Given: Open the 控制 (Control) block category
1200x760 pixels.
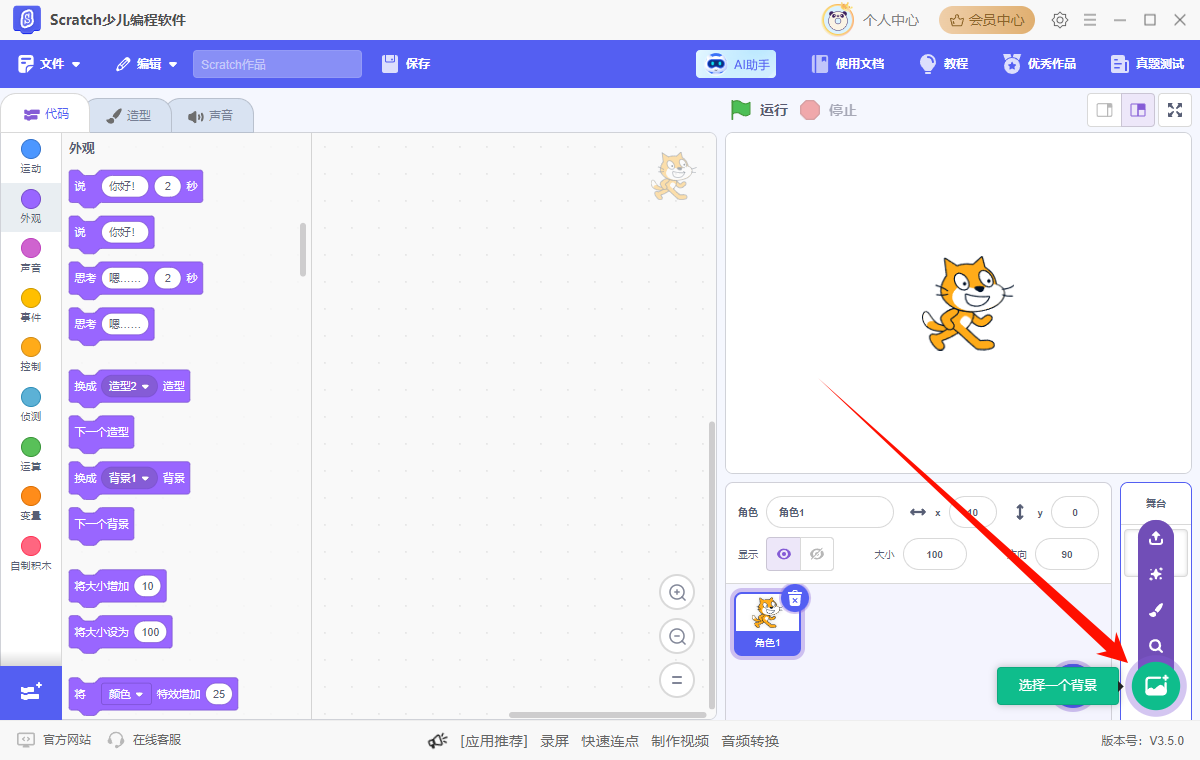Looking at the screenshot, I should [x=30, y=354].
